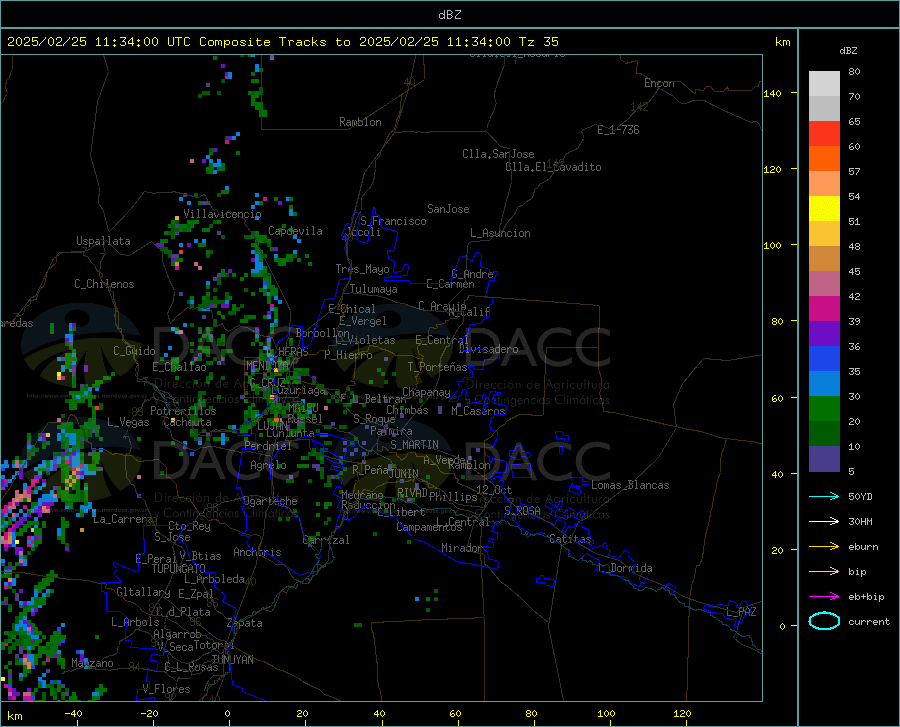Click the 'dBZ' title in the top bar
900x727 pixels.
click(449, 15)
